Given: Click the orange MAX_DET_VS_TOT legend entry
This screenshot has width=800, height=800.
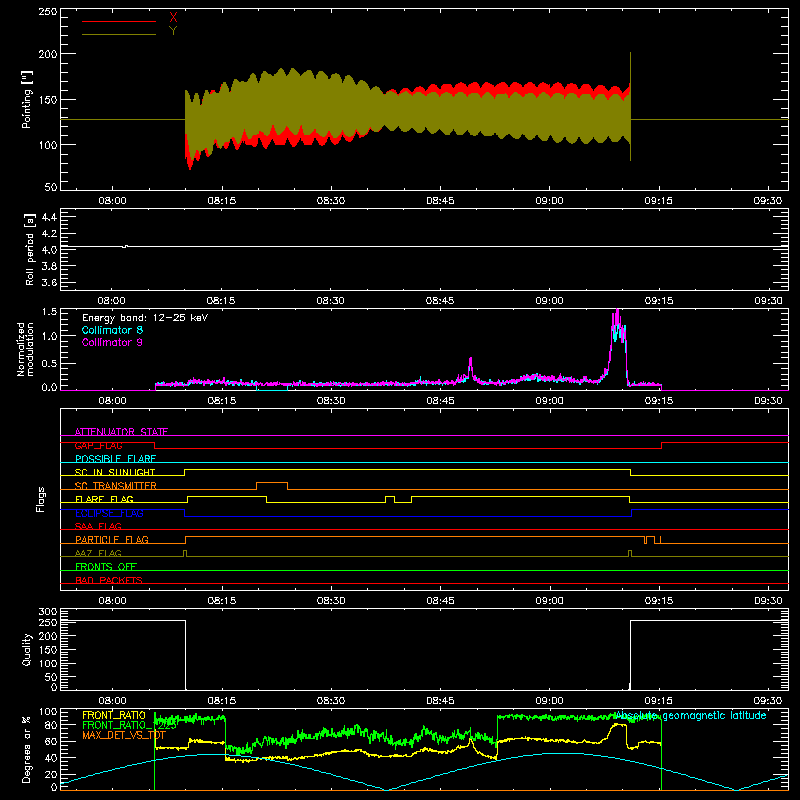Looking at the screenshot, I should point(123,735).
